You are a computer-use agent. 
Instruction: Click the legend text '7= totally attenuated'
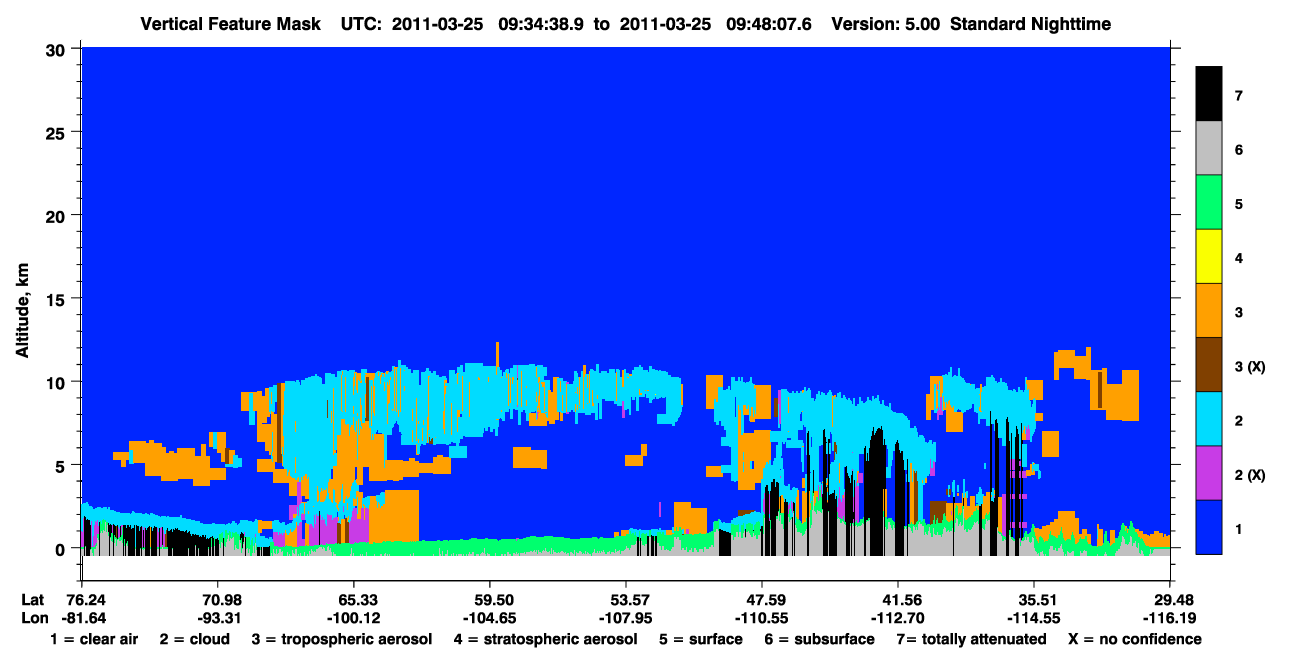(970, 639)
